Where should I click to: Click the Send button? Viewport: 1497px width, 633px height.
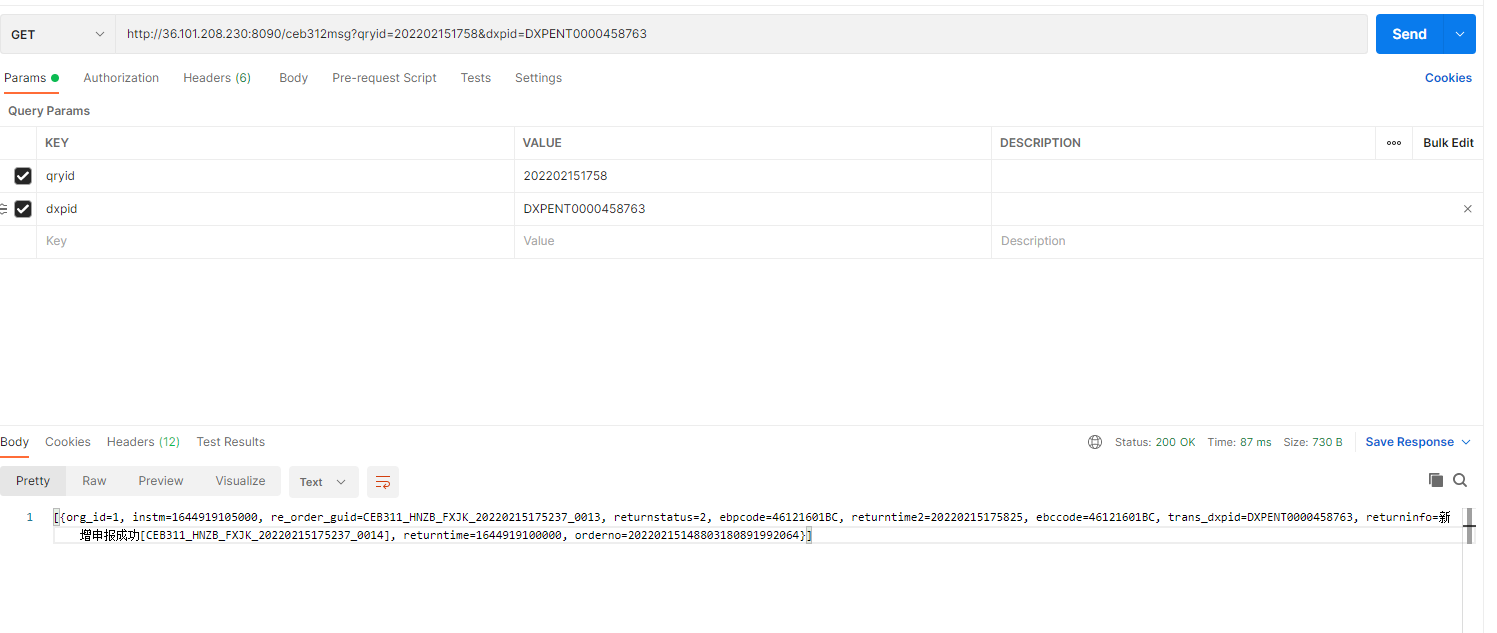pos(1409,34)
